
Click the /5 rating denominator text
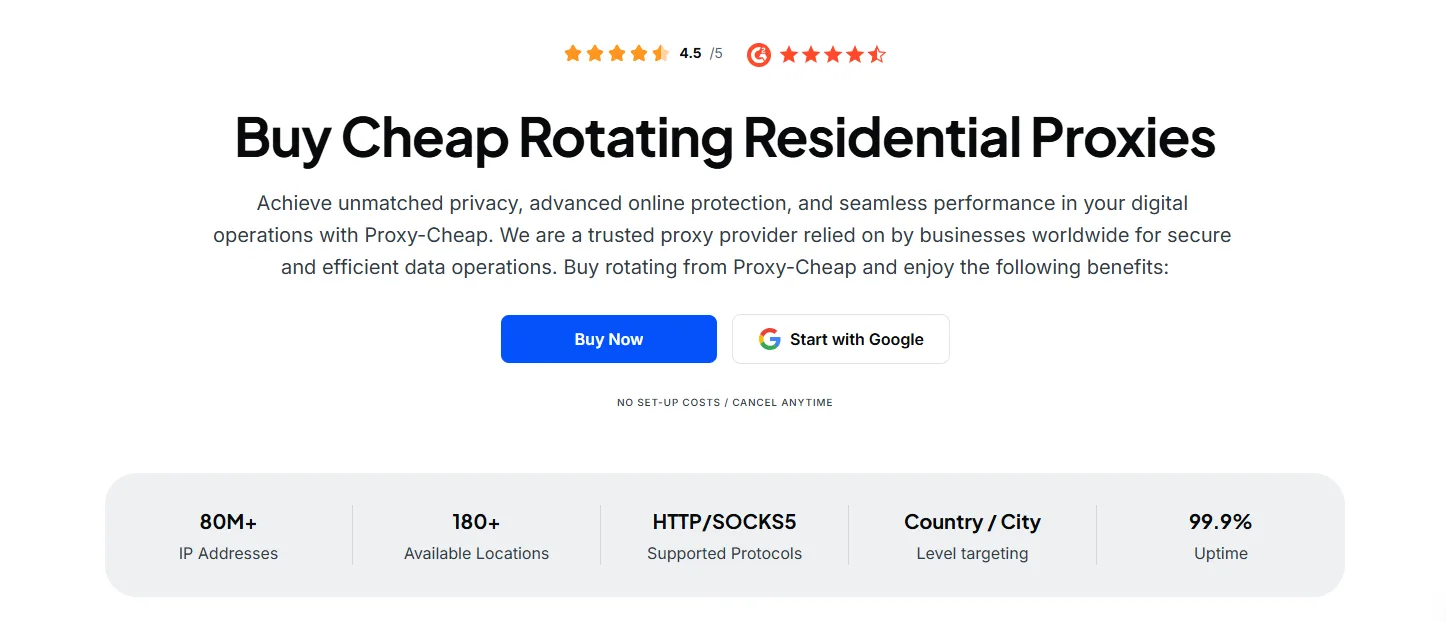click(x=716, y=53)
